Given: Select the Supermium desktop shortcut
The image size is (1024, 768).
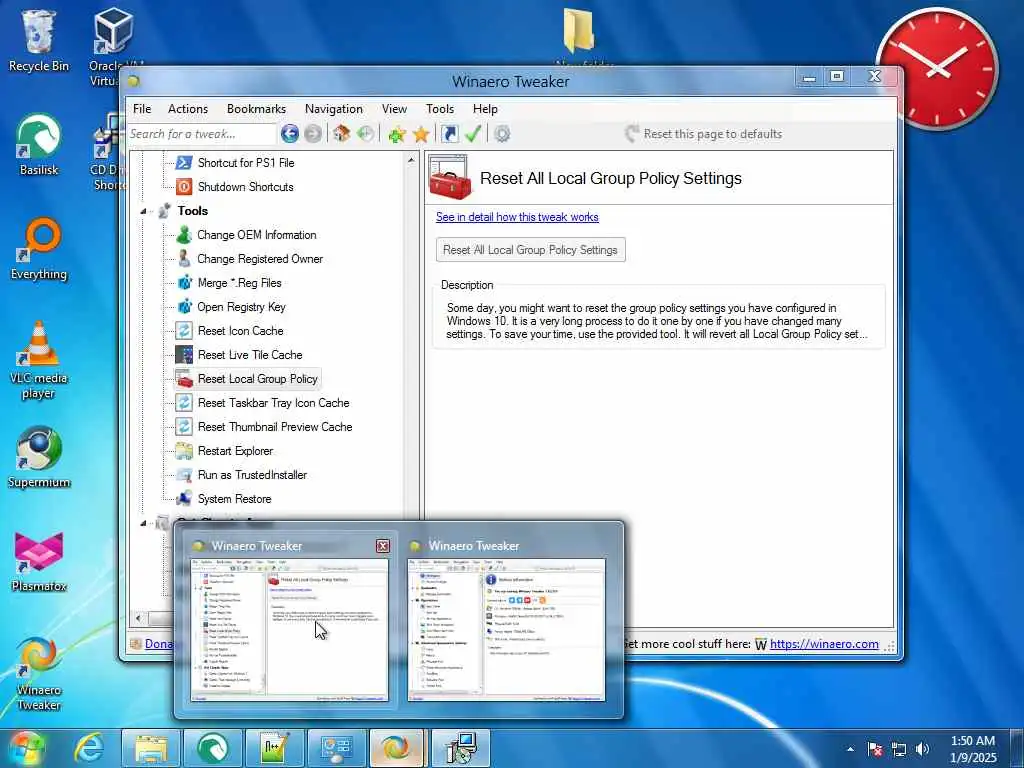Looking at the screenshot, I should point(39,457).
